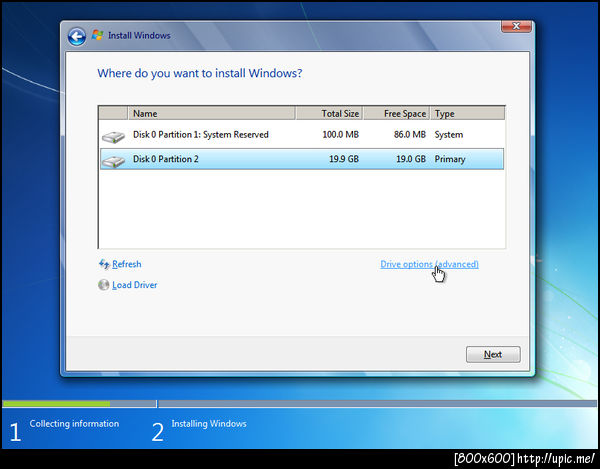This screenshot has height=469, width=600.
Task: Close the Install Windows dialog
Action: (x=516, y=26)
